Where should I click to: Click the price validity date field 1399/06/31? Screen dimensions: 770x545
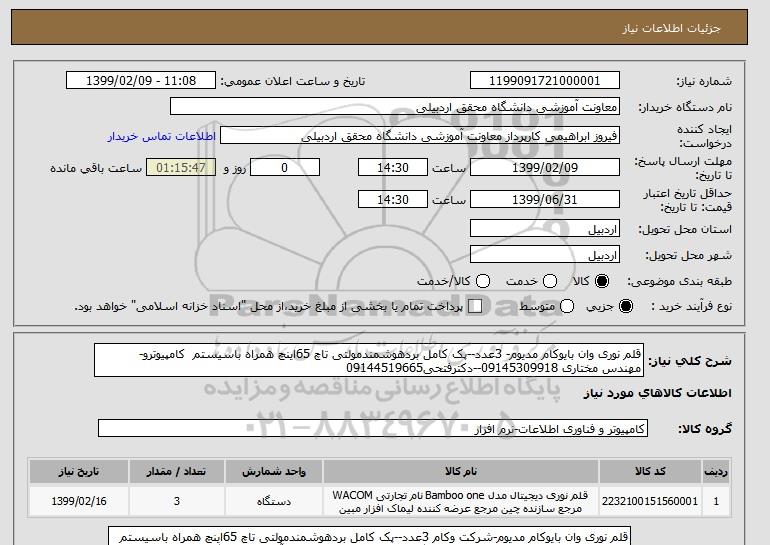point(545,199)
